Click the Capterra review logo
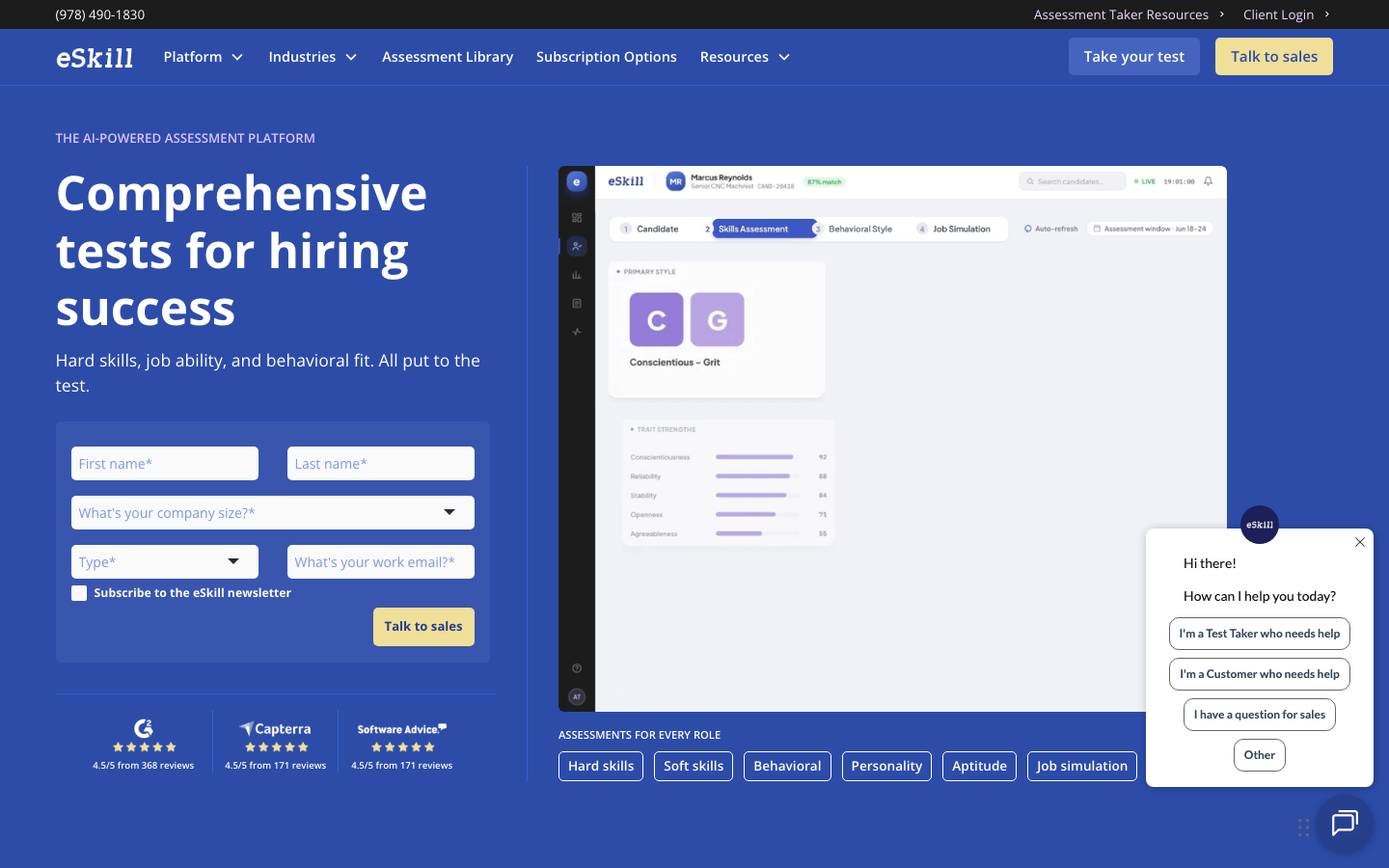The image size is (1389, 868). tap(276, 729)
